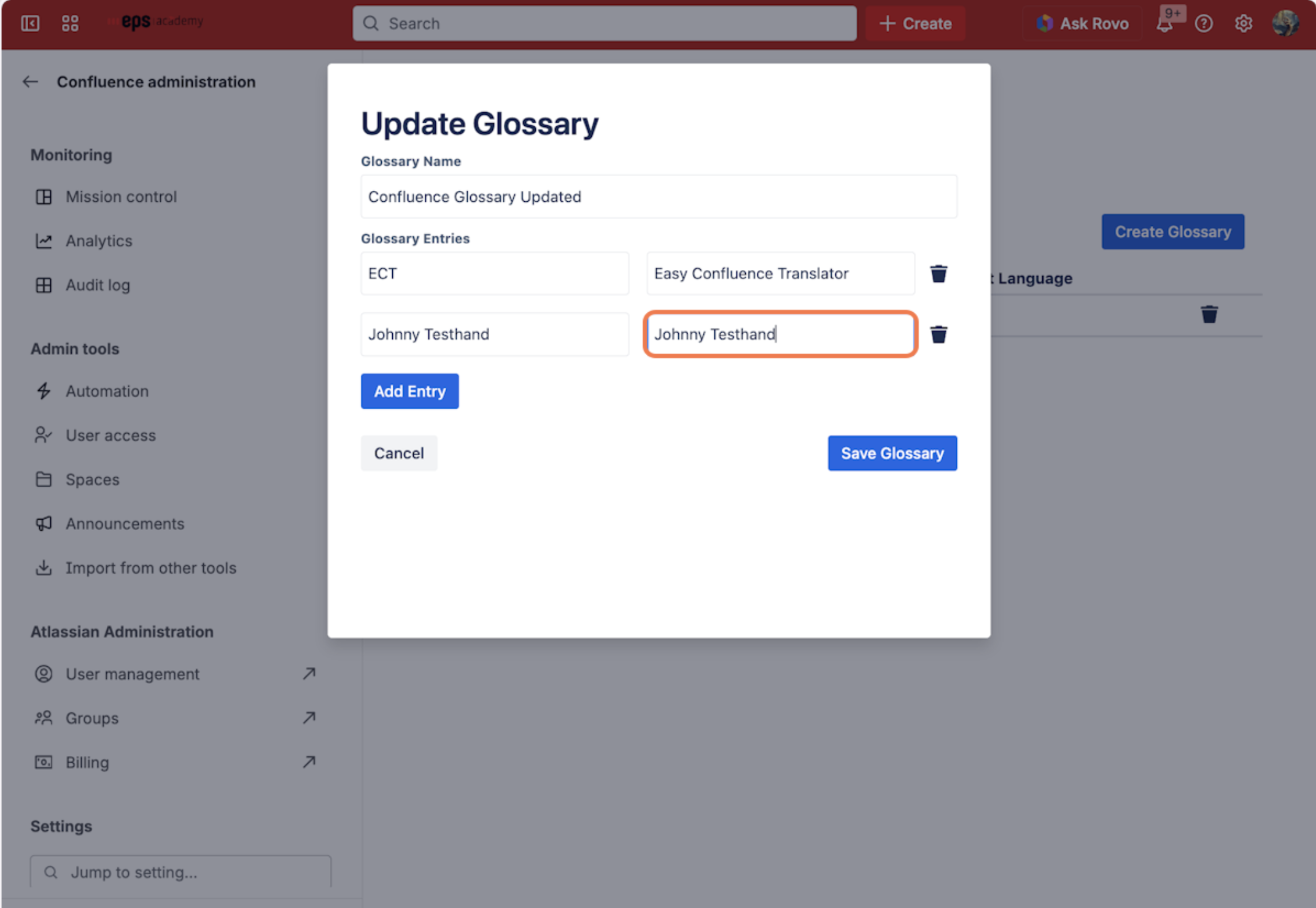The width and height of the screenshot is (1316, 908).
Task: Open the app switcher grid icon
Action: click(70, 23)
